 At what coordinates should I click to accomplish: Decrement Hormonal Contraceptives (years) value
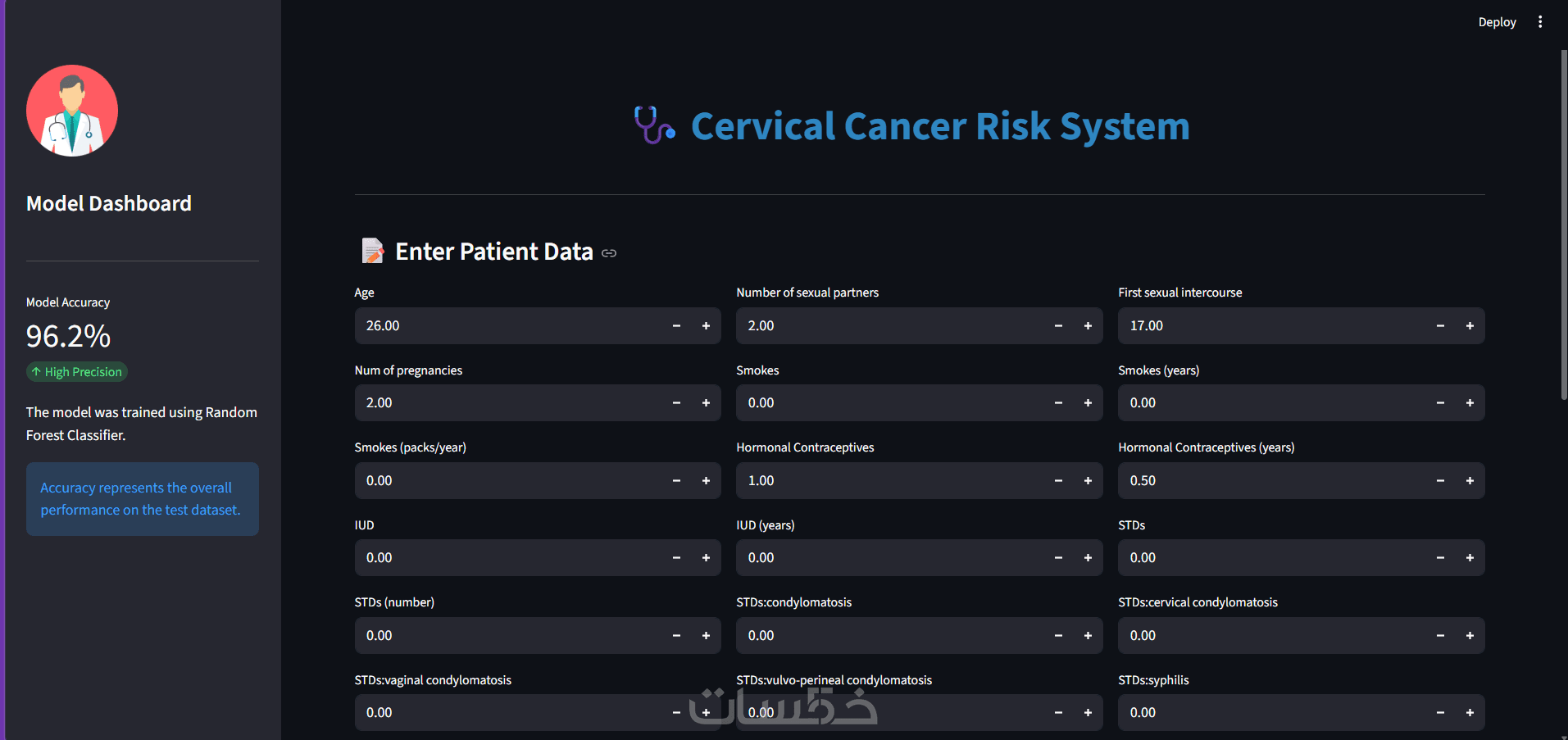1440,481
